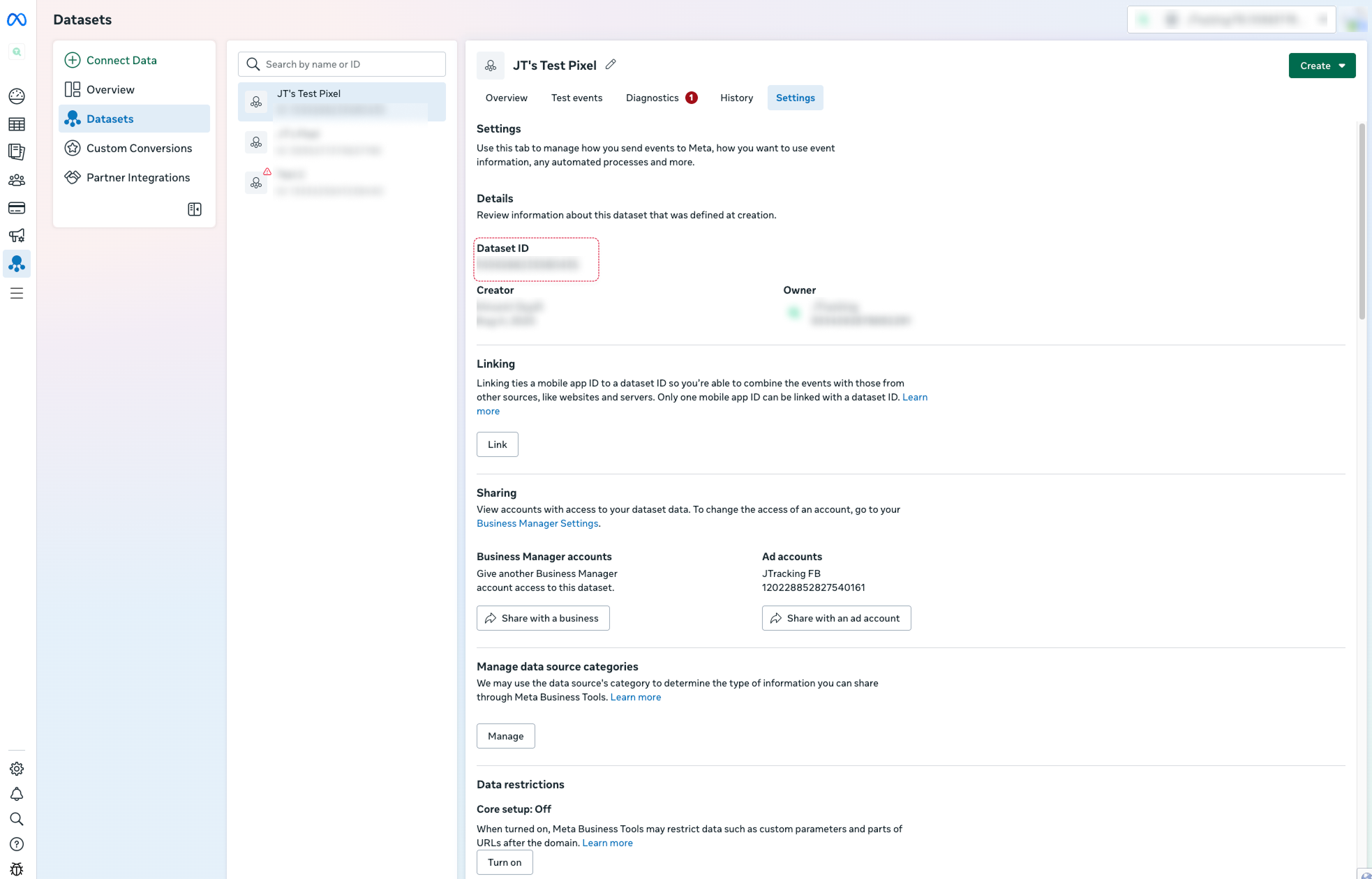Screen dimensions: 1372x879
Task: Open the Settings gear in the left rail
Action: coord(17,769)
